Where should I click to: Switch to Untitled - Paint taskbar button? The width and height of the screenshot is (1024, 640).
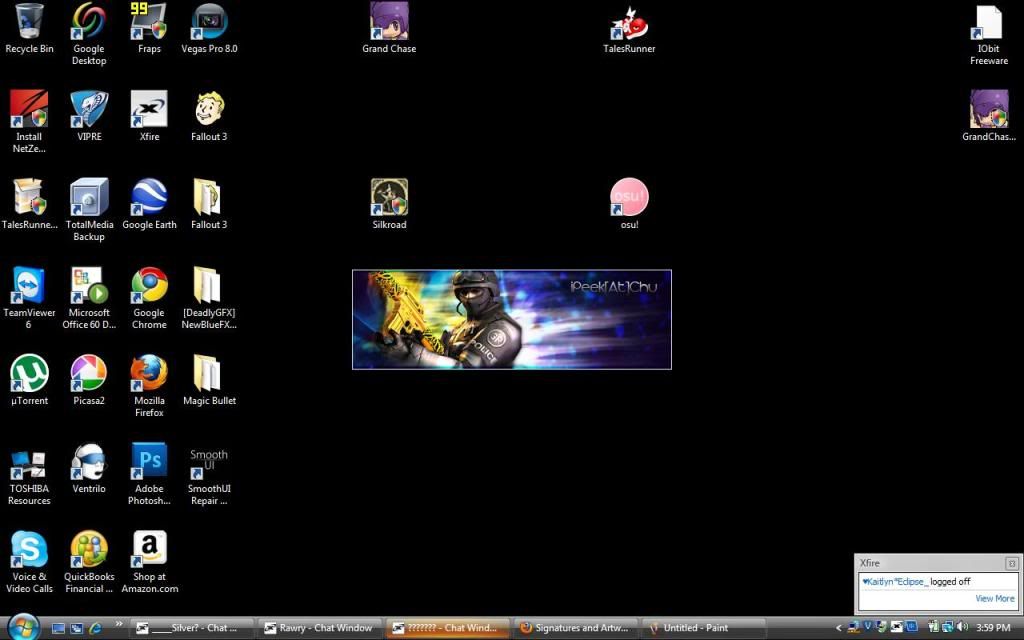point(703,628)
